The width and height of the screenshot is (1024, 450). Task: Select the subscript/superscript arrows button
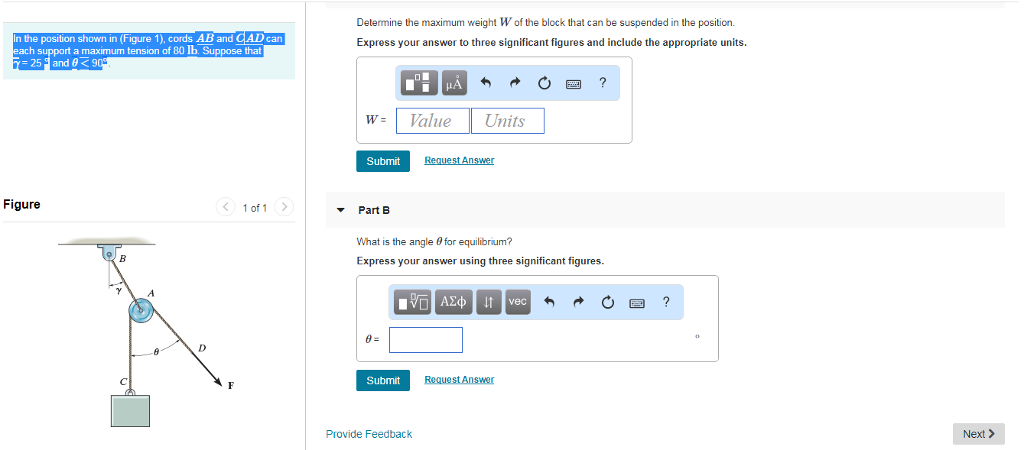[488, 302]
